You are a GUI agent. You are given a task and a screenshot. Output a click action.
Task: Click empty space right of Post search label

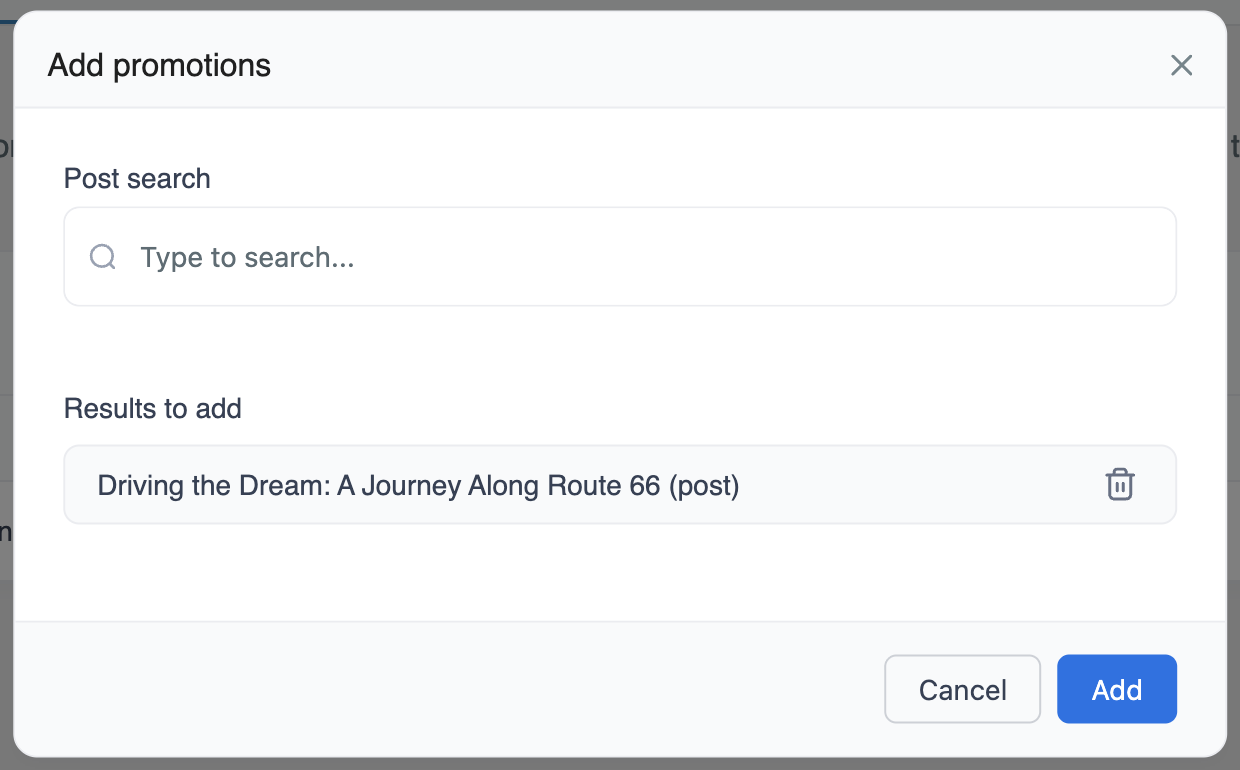[x=700, y=179]
